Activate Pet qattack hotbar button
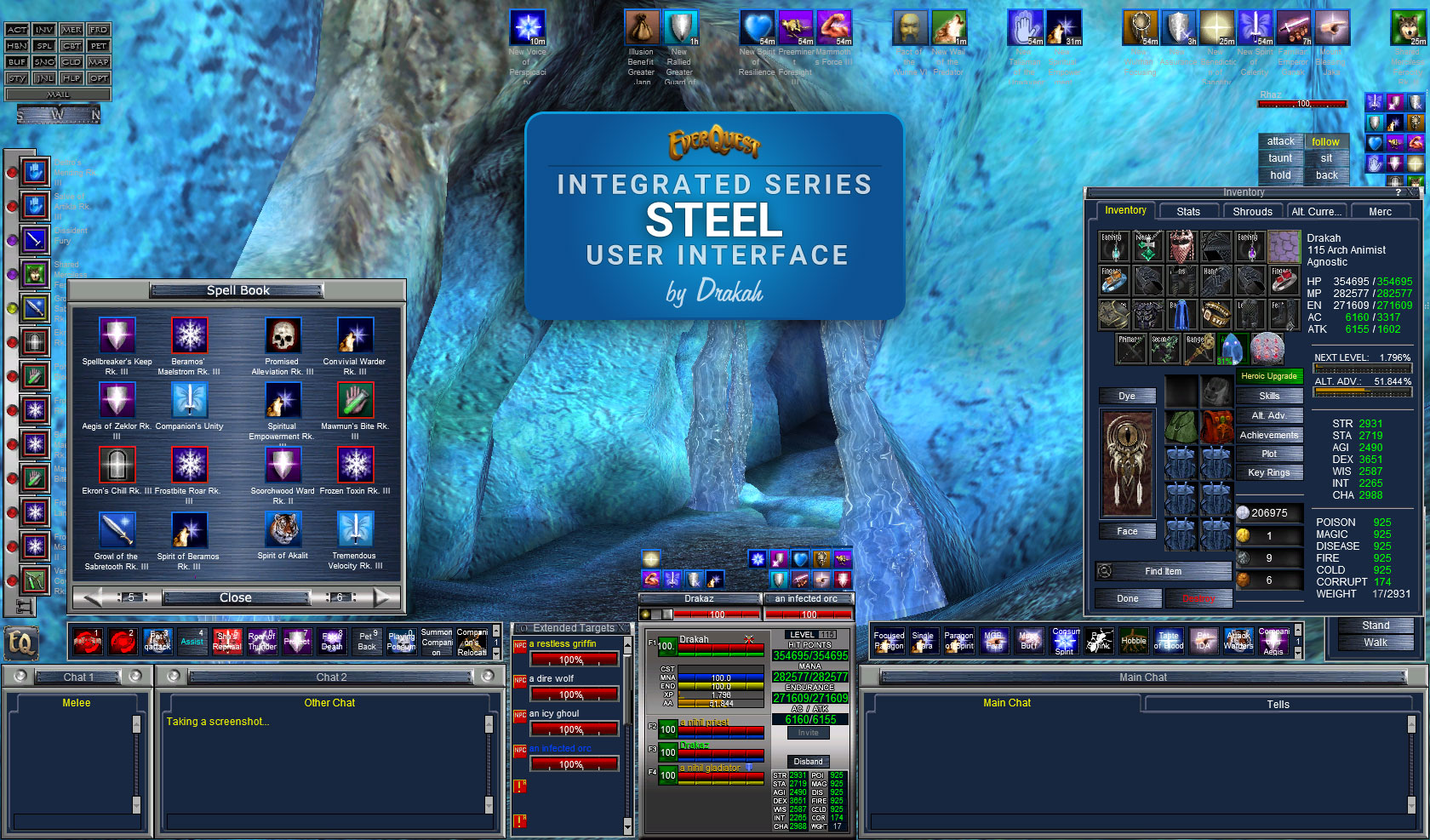1430x840 pixels. click(157, 641)
